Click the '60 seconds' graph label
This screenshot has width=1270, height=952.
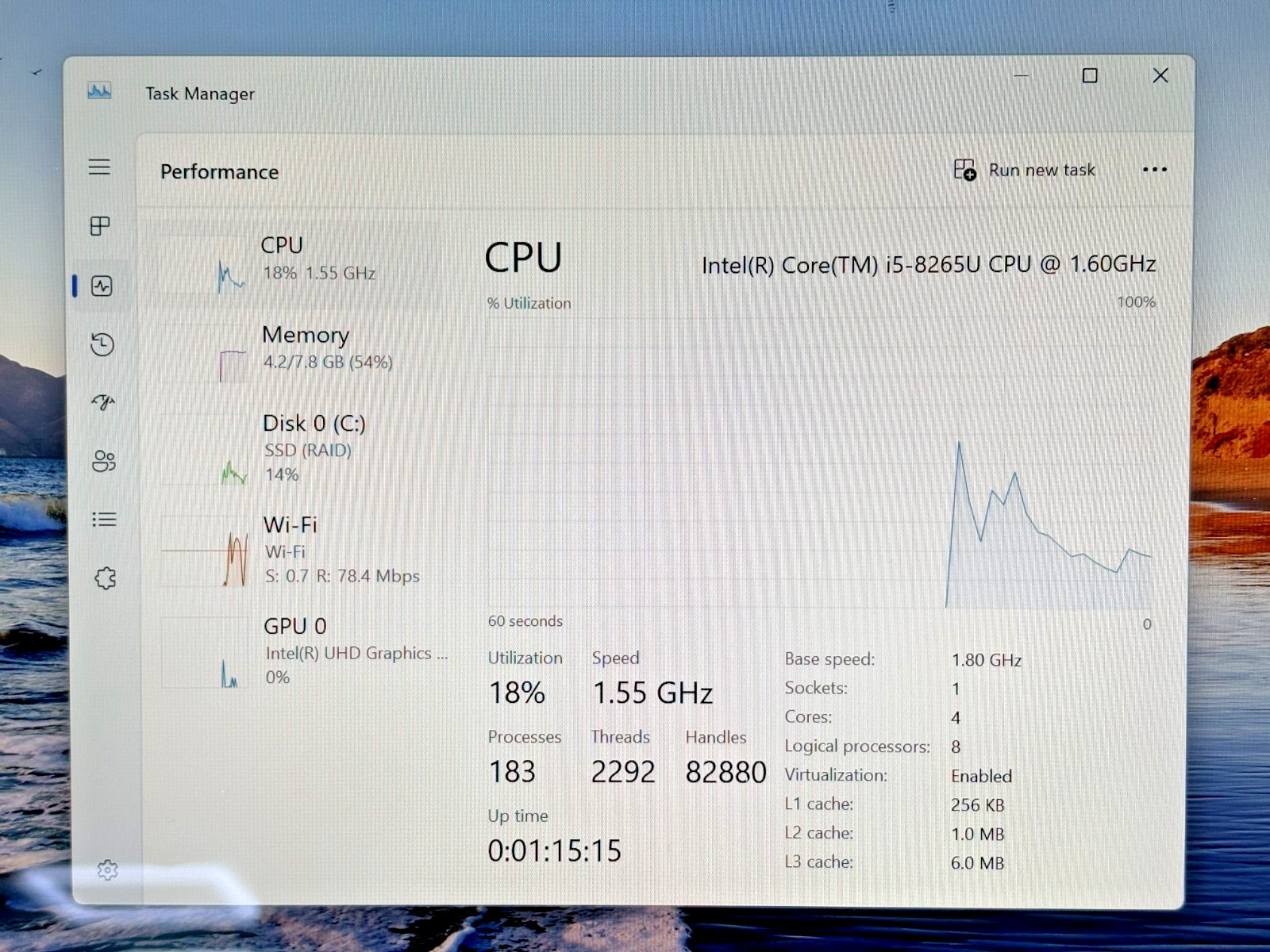pos(525,621)
